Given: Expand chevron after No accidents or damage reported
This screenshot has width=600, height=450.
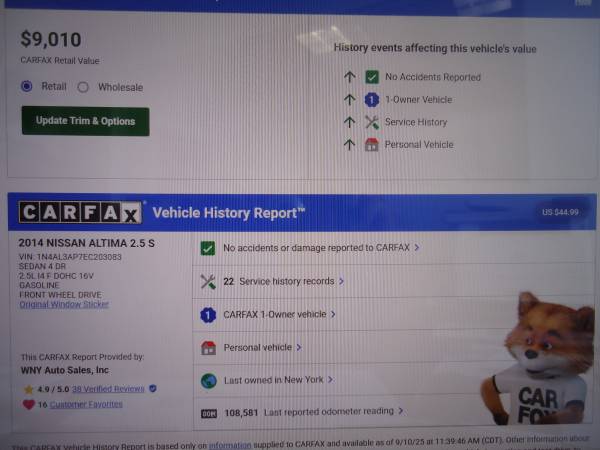Looking at the screenshot, I should (x=417, y=248).
